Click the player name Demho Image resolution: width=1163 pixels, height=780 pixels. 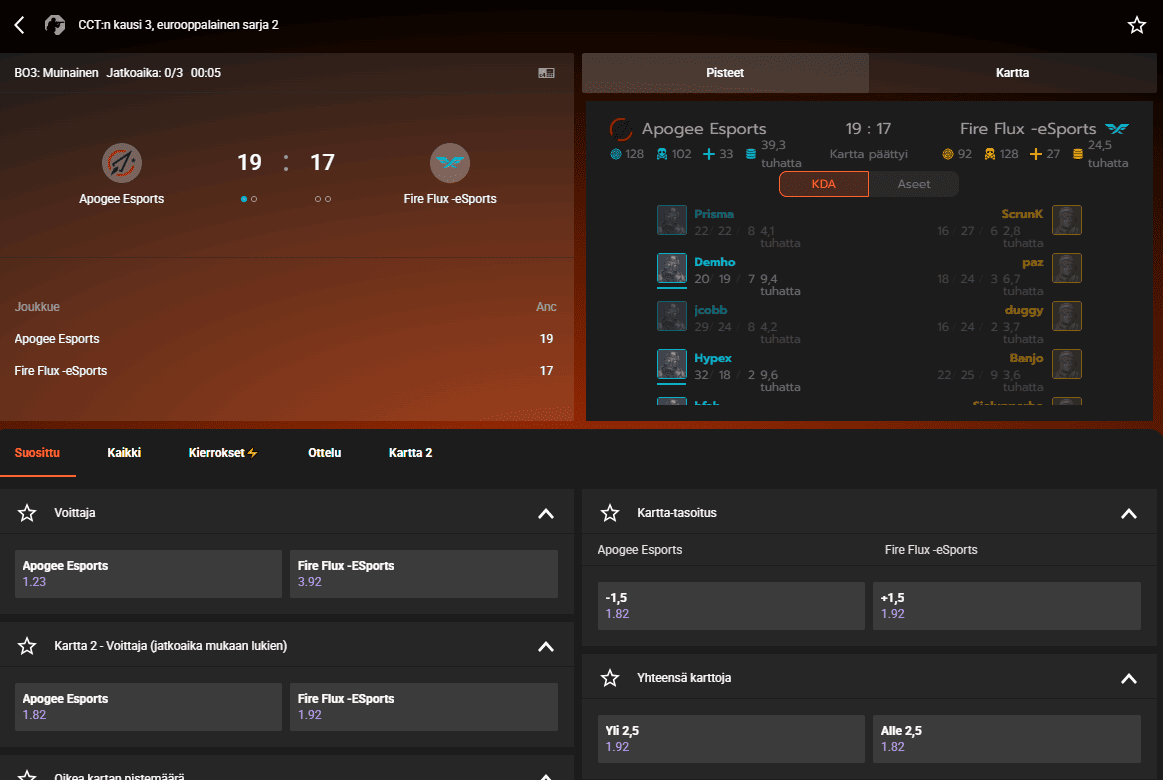tap(714, 262)
